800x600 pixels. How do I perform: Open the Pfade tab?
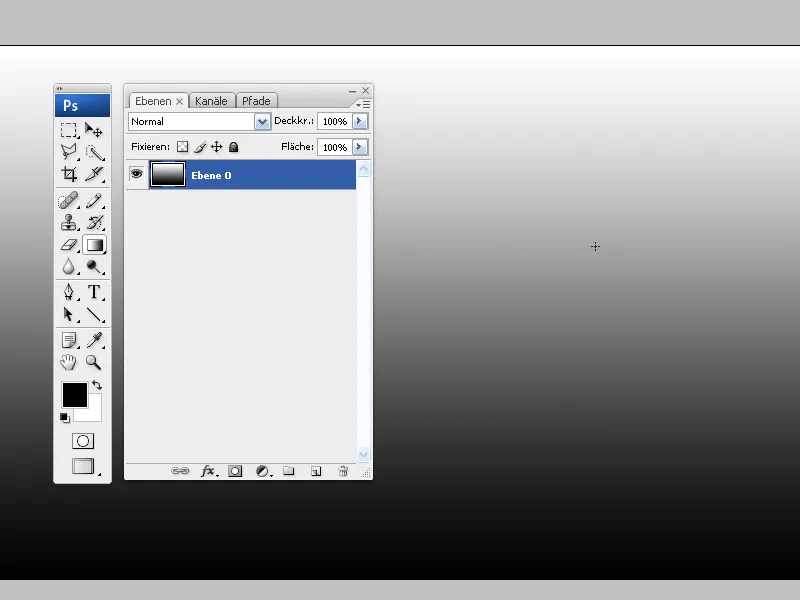click(x=256, y=100)
